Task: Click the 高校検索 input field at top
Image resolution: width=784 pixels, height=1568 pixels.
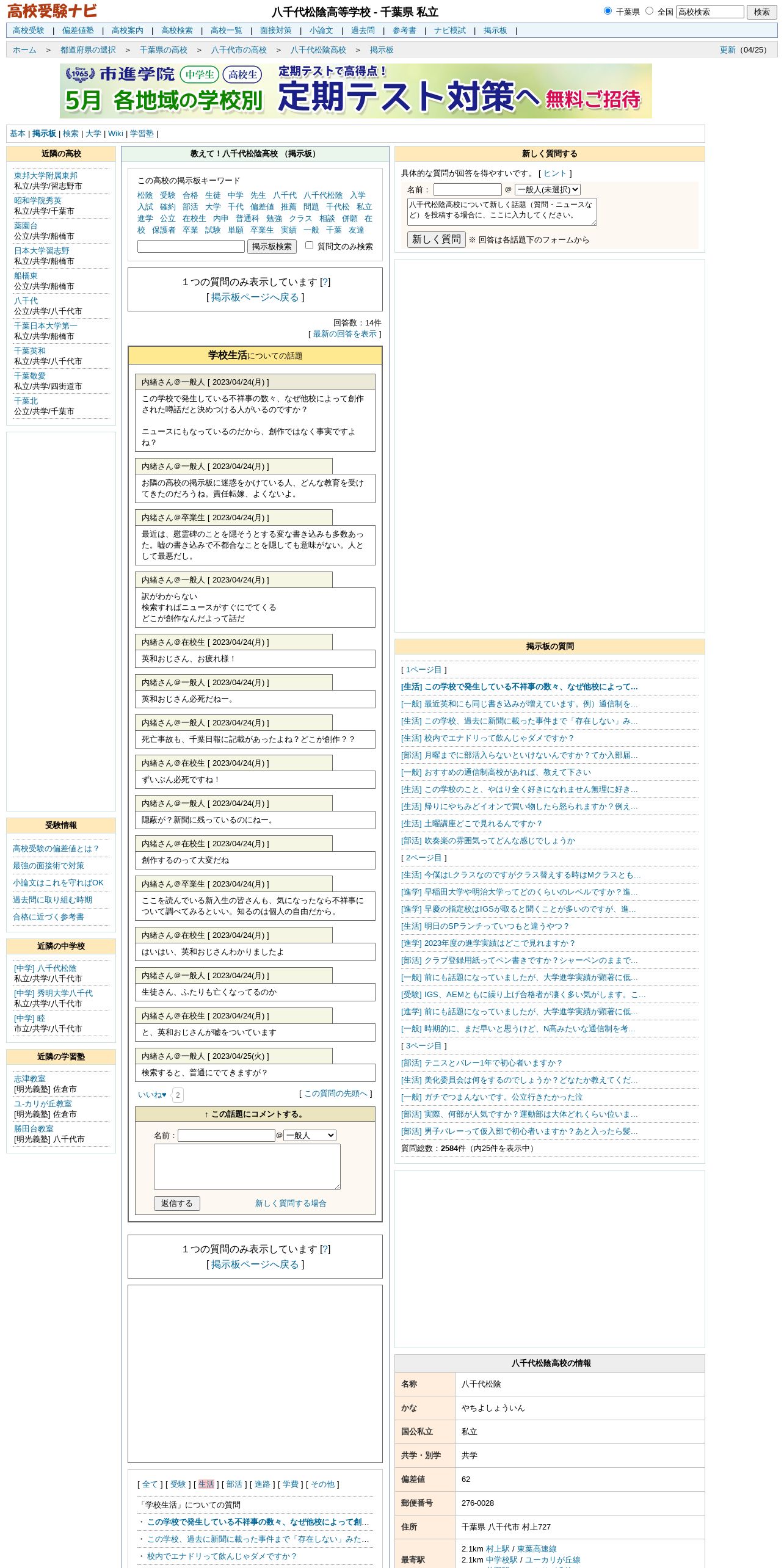Action: (710, 12)
